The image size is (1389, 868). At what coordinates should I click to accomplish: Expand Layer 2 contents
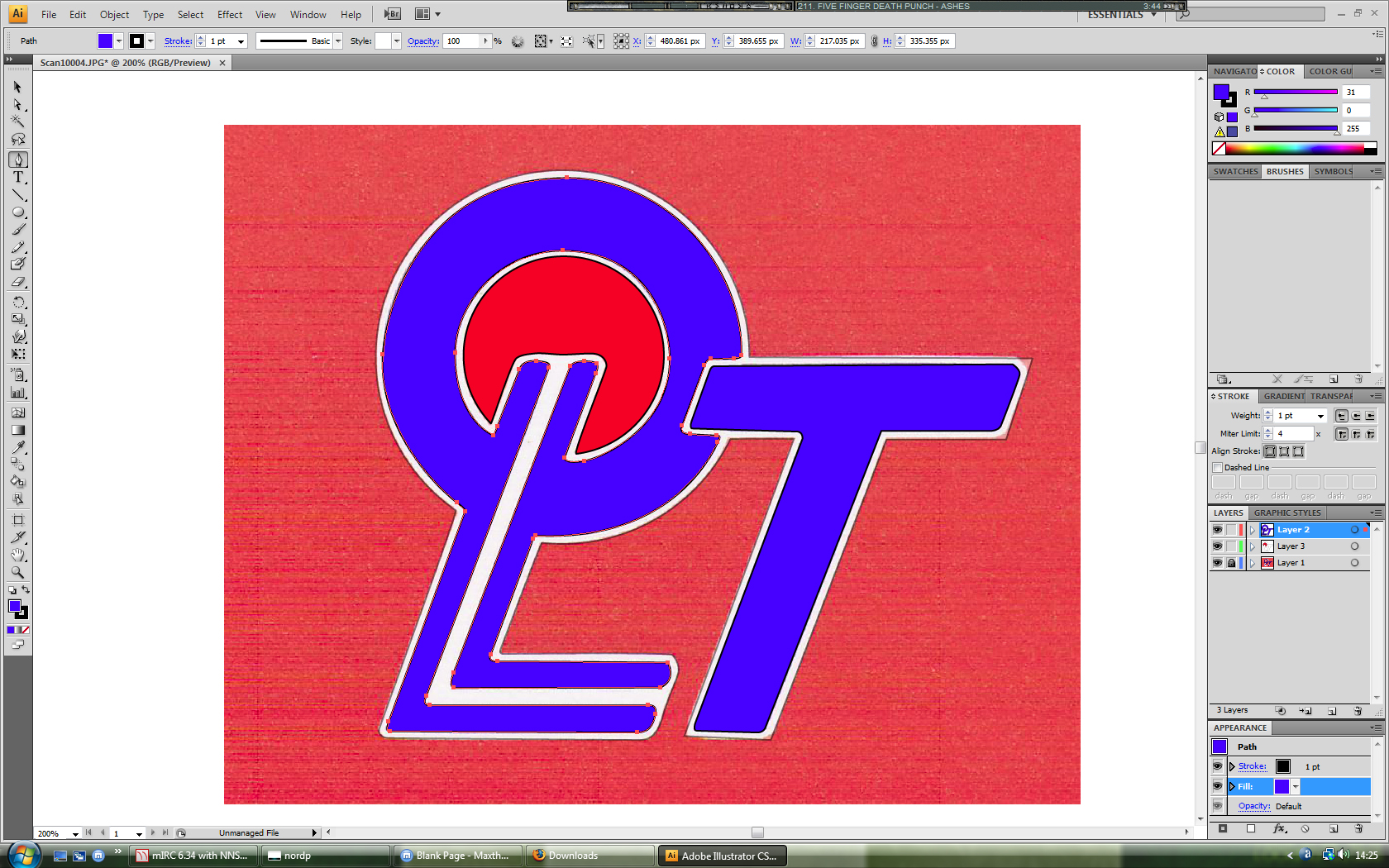(1252, 530)
